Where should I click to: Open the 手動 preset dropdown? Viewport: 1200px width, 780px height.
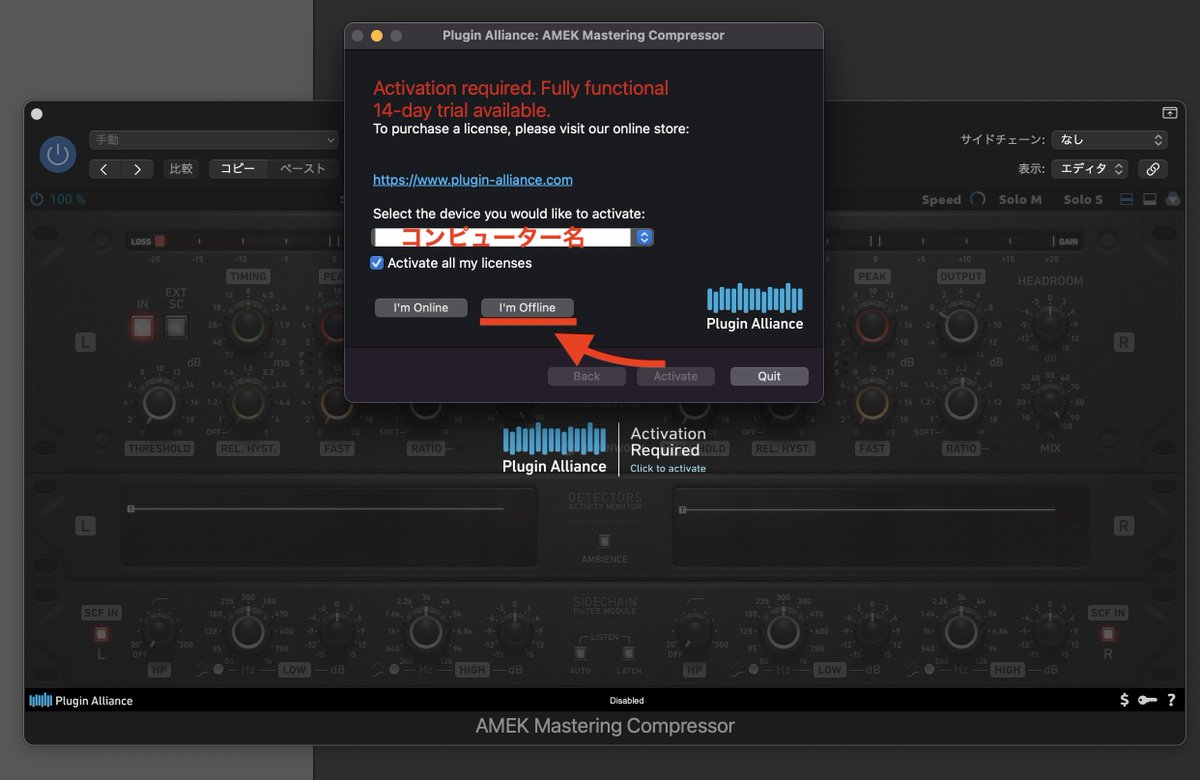coord(214,140)
